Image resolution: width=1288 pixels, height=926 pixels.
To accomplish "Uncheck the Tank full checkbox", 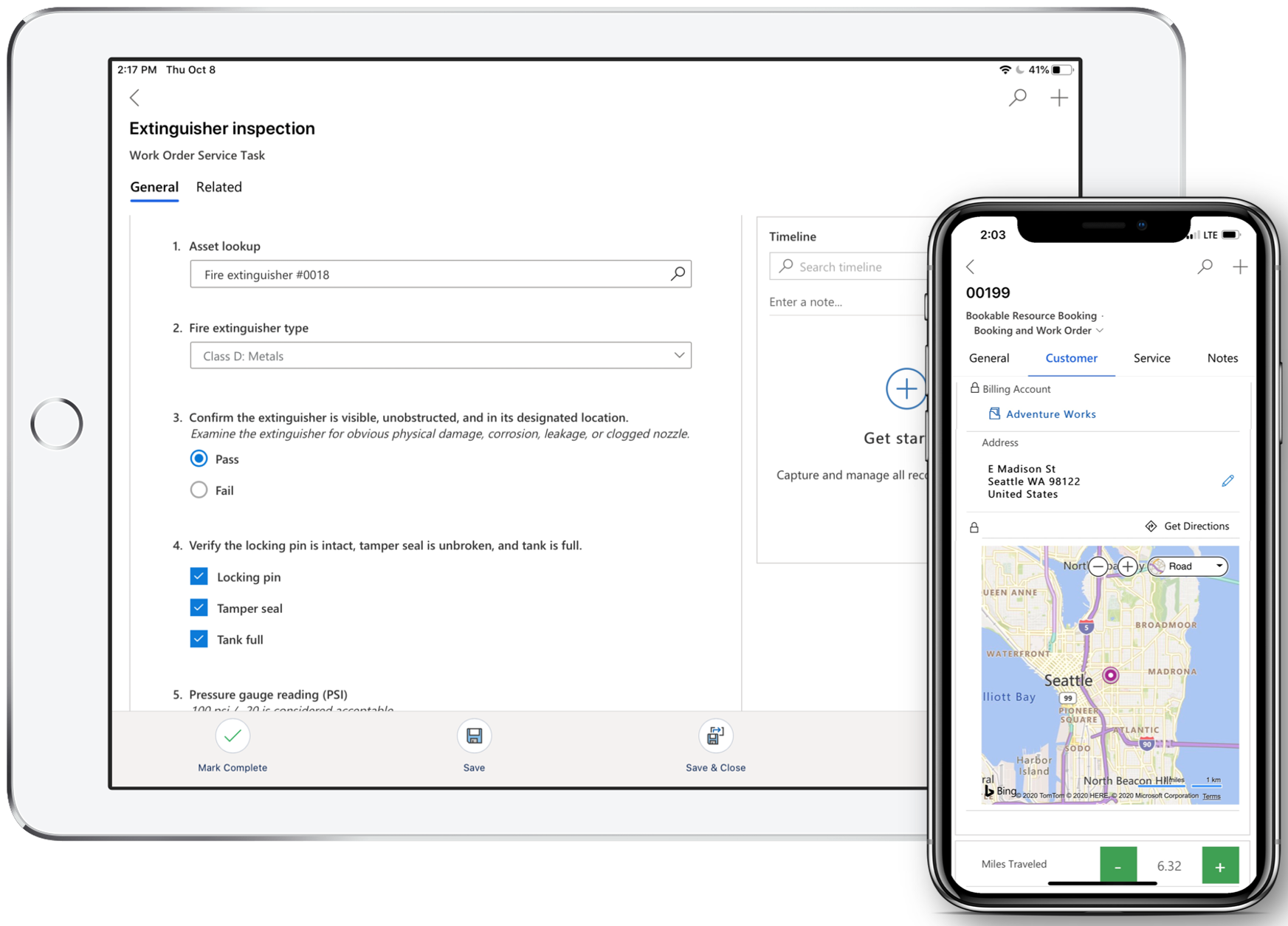I will [199, 639].
